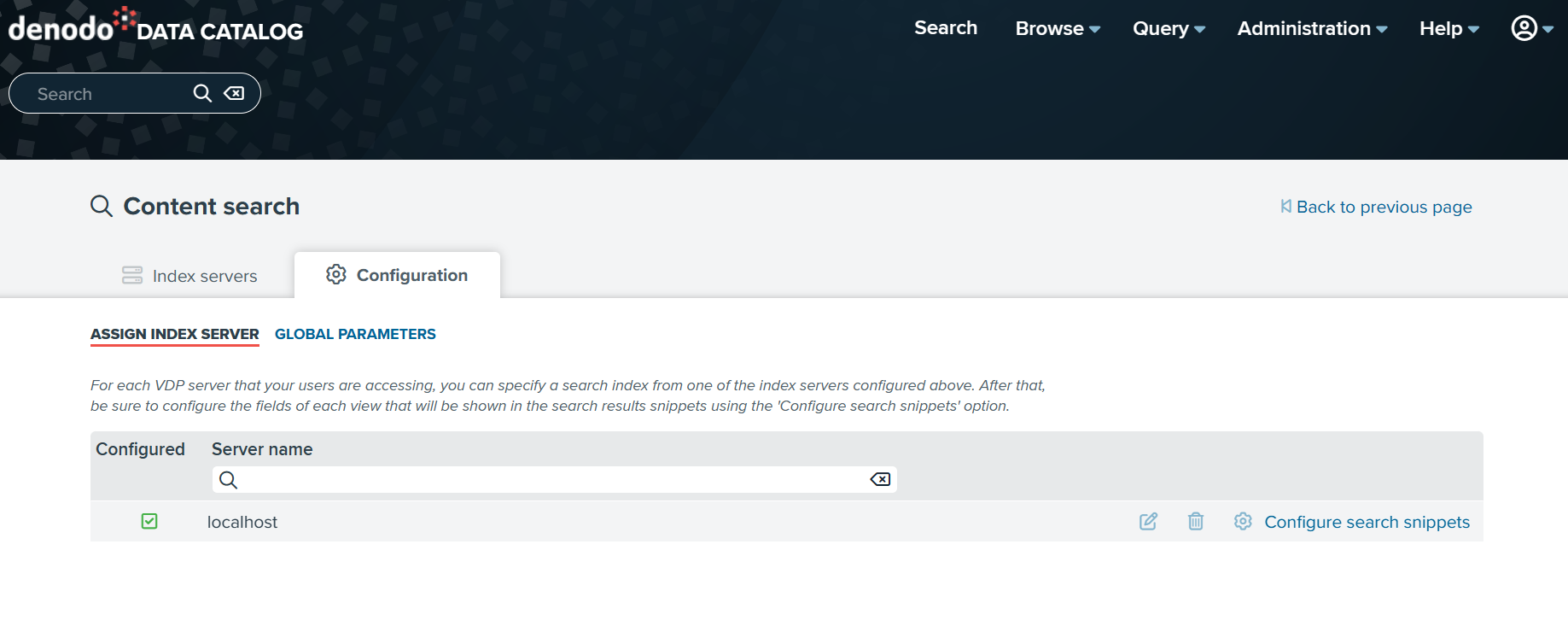Select the Assign Index Server sub-tab
Viewport: 1568px width, 632px height.
(175, 334)
